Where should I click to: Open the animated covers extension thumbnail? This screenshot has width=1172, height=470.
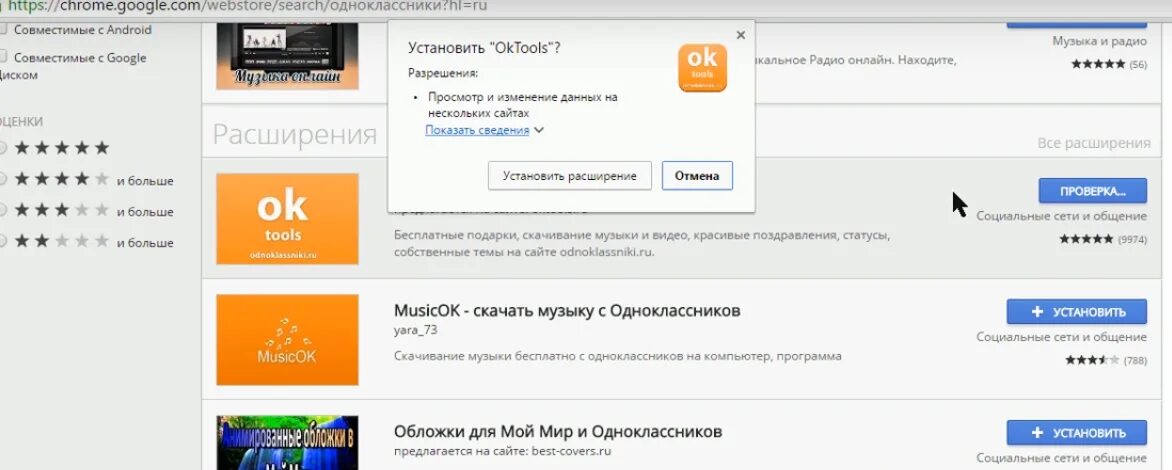point(287,442)
